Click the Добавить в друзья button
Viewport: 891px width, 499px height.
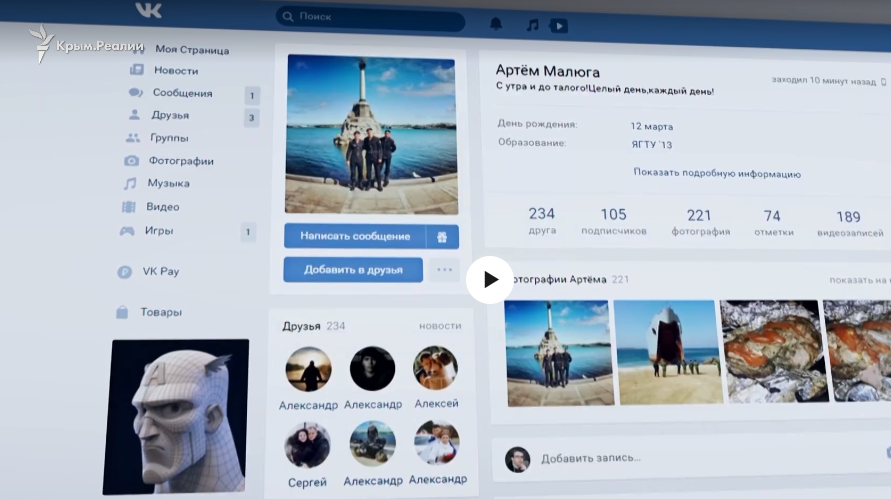click(x=353, y=269)
